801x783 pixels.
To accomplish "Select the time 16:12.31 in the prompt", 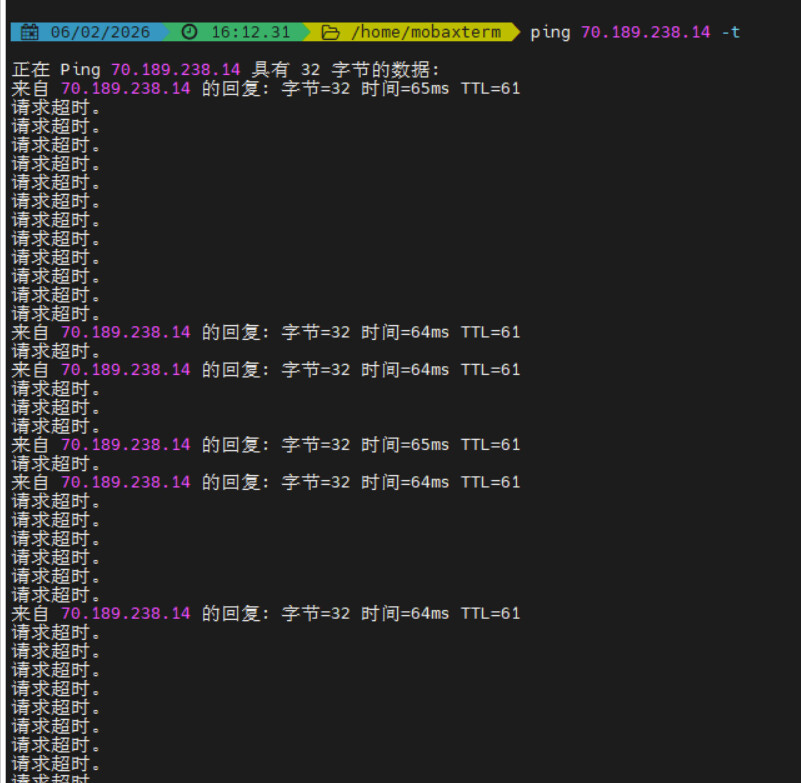I will 250,32.
